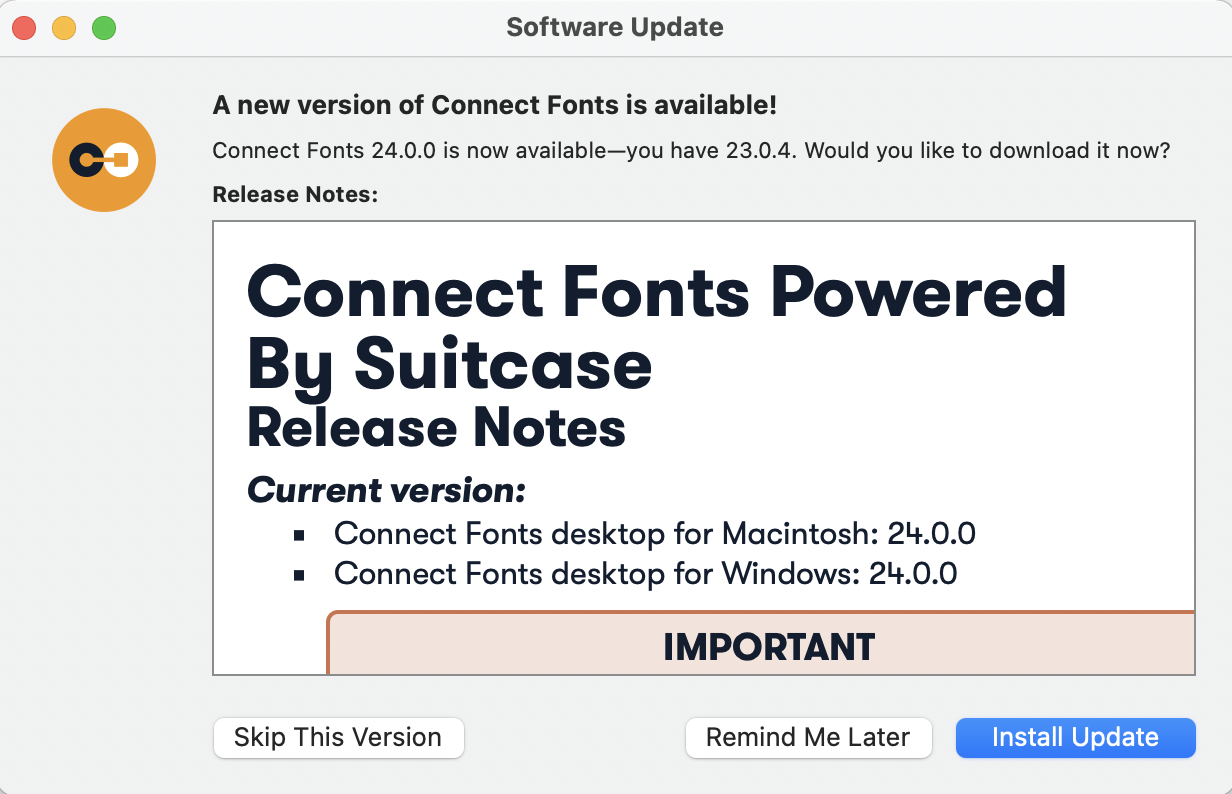Choose Remind Me Later
Screen dimensions: 1232x794
point(808,738)
